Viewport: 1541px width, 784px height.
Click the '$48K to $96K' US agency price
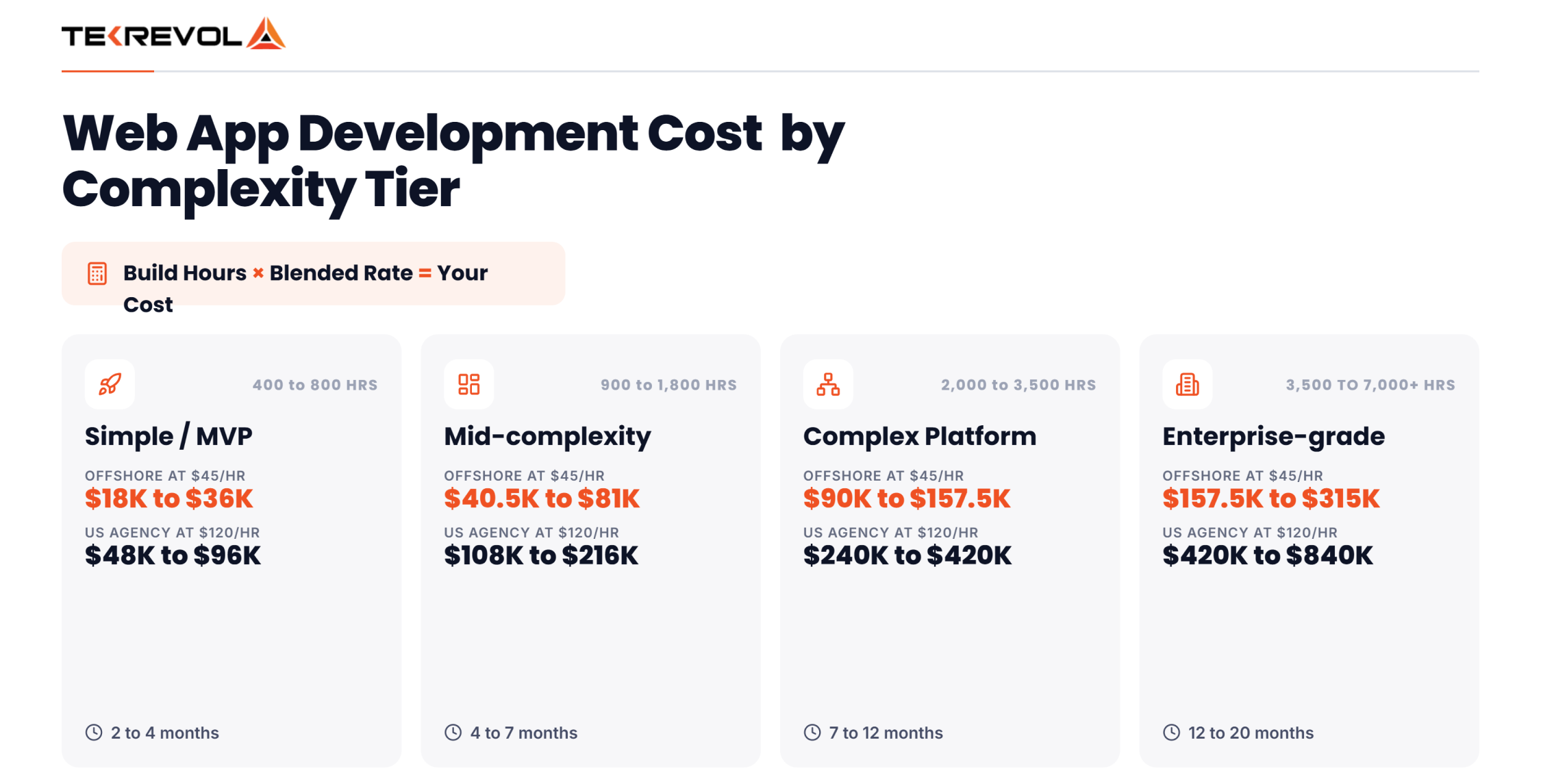173,555
